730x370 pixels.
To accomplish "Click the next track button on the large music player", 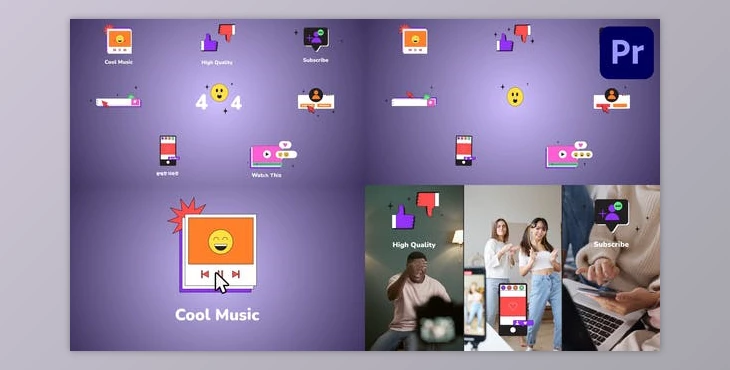I will (236, 274).
